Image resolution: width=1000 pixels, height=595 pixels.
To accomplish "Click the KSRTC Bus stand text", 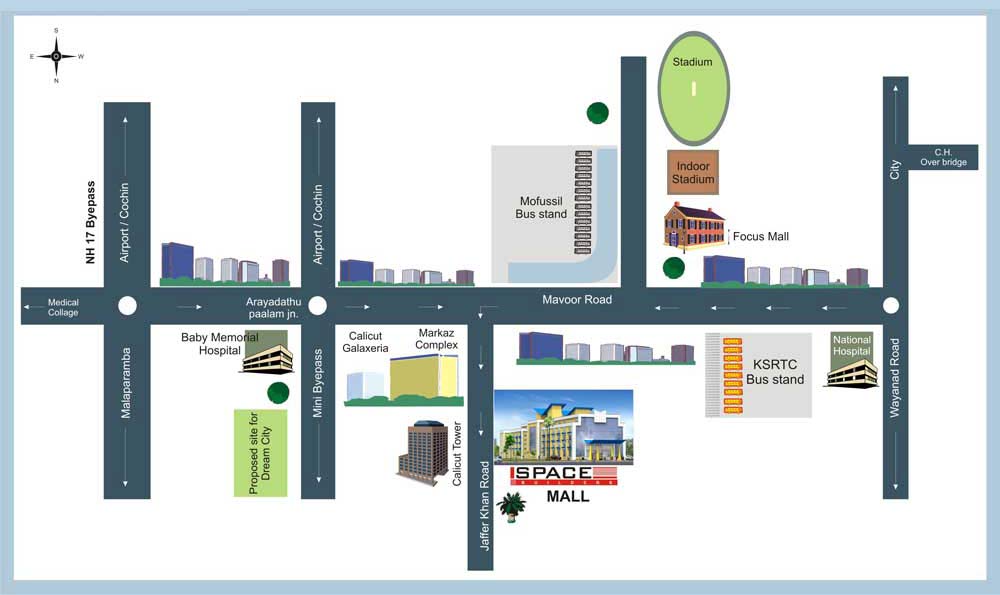I will coord(775,372).
